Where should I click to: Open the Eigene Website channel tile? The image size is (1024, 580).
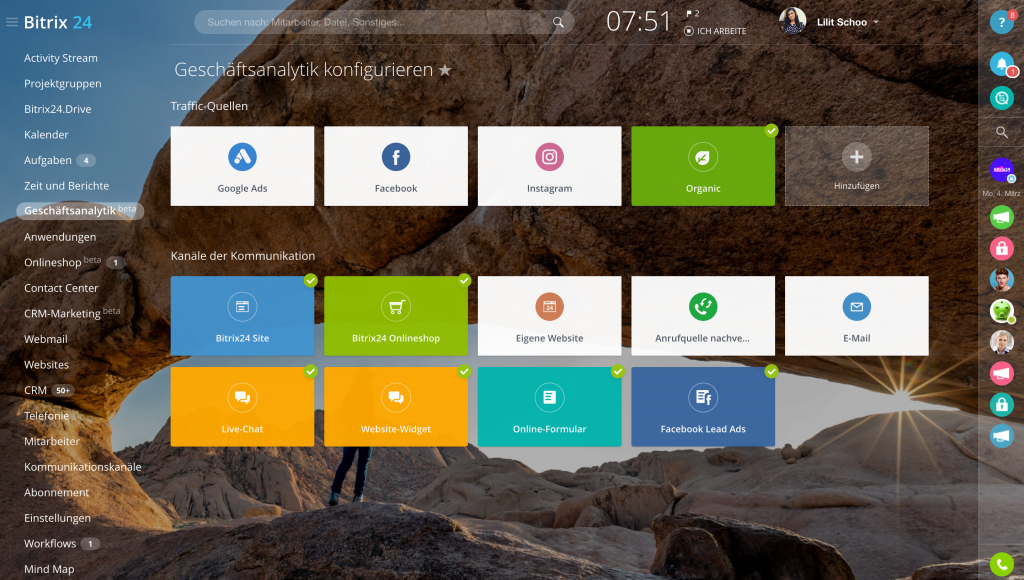pos(549,316)
